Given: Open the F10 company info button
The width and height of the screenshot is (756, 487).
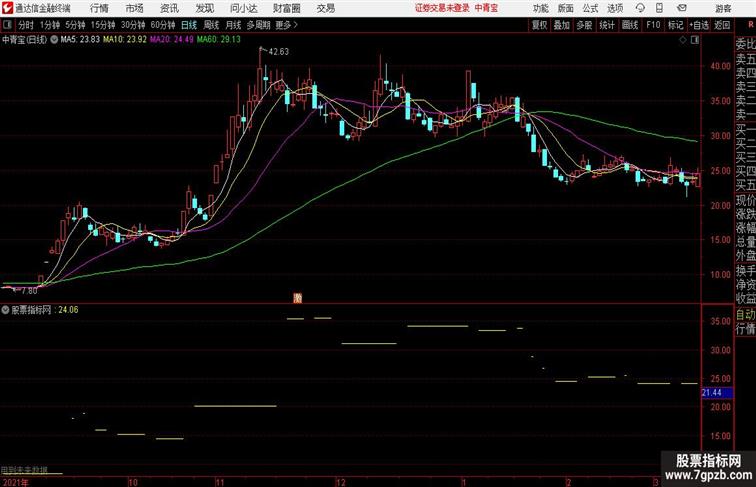Looking at the screenshot, I should (x=653, y=25).
